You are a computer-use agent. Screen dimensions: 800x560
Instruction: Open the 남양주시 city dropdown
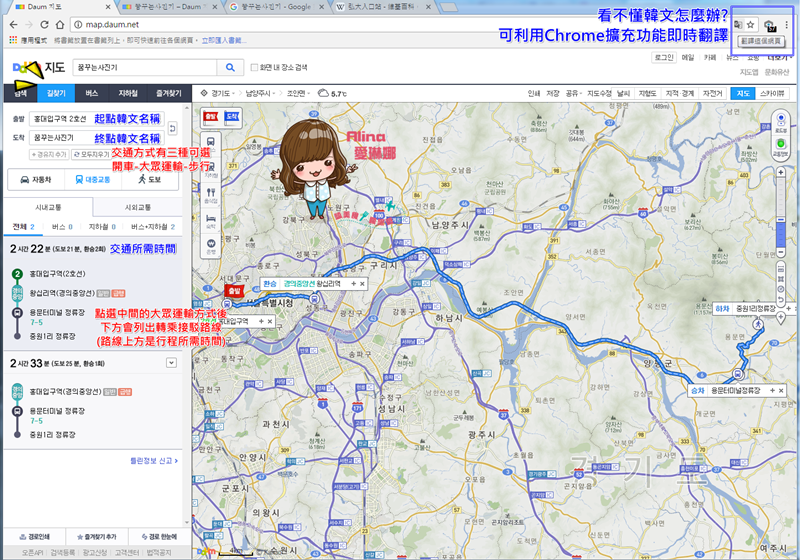pyautogui.click(x=262, y=93)
